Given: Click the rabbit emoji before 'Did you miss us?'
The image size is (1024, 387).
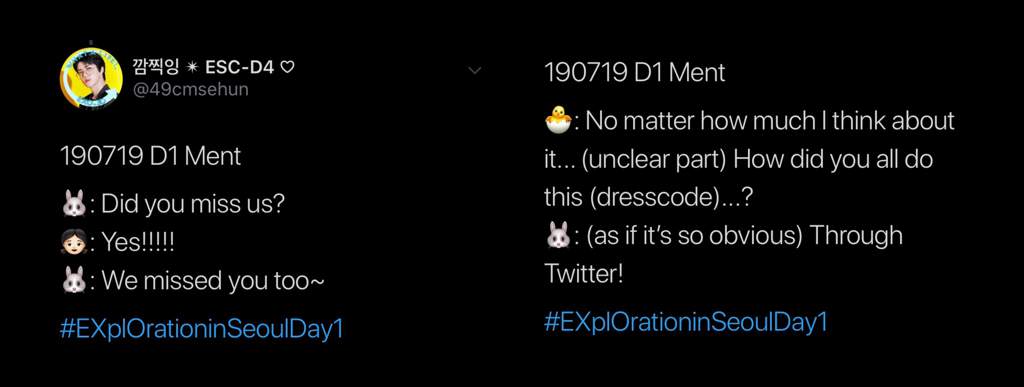Looking at the screenshot, I should 73,204.
